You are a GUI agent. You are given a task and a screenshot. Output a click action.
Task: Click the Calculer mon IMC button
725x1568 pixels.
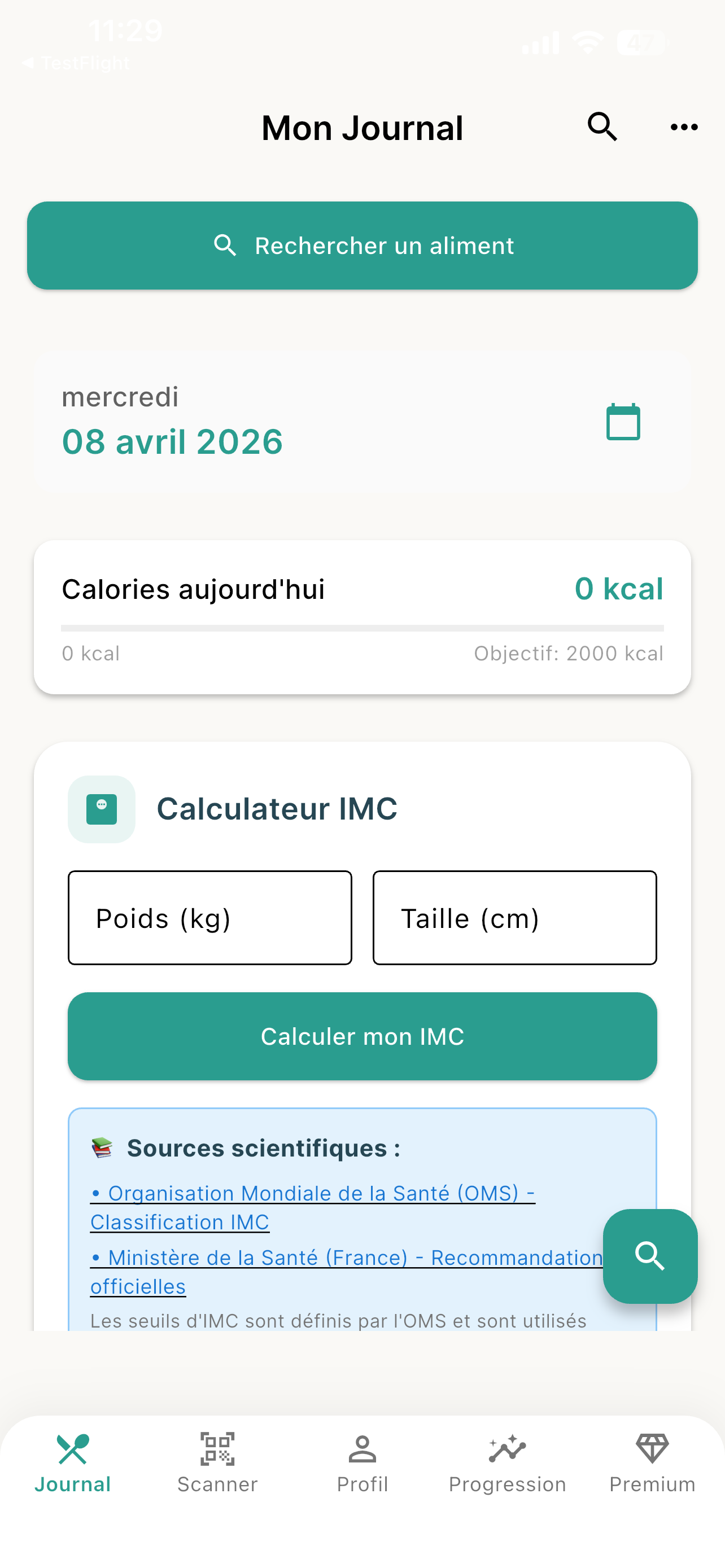coord(362,1036)
